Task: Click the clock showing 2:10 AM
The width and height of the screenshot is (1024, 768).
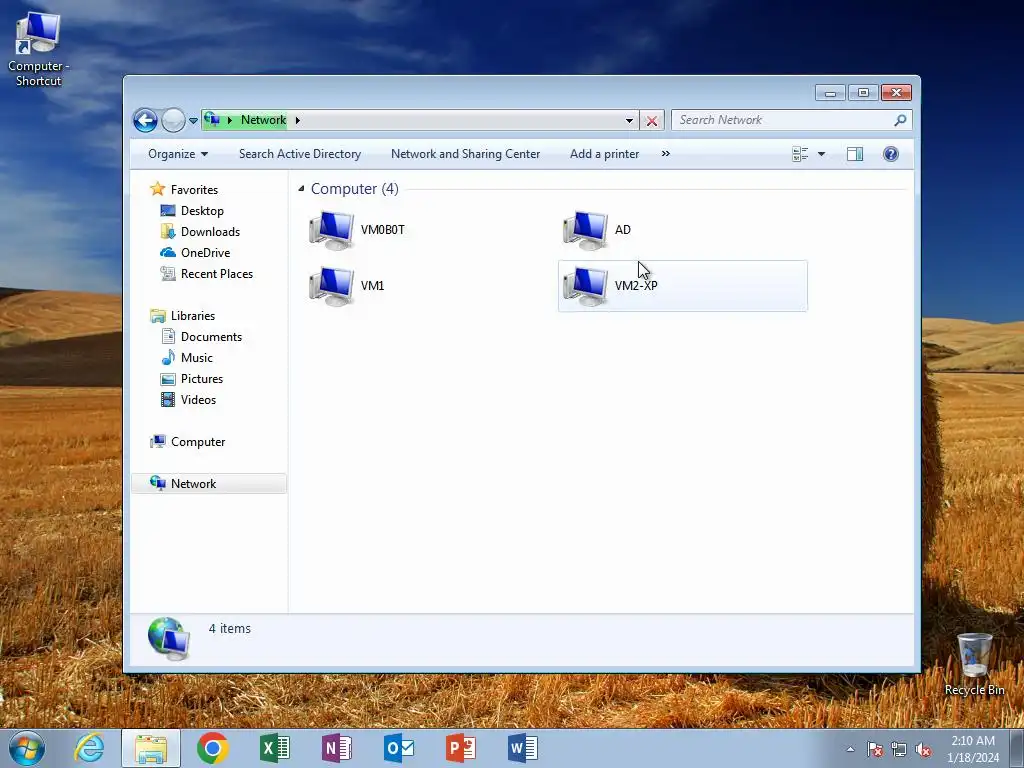Action: [972, 749]
